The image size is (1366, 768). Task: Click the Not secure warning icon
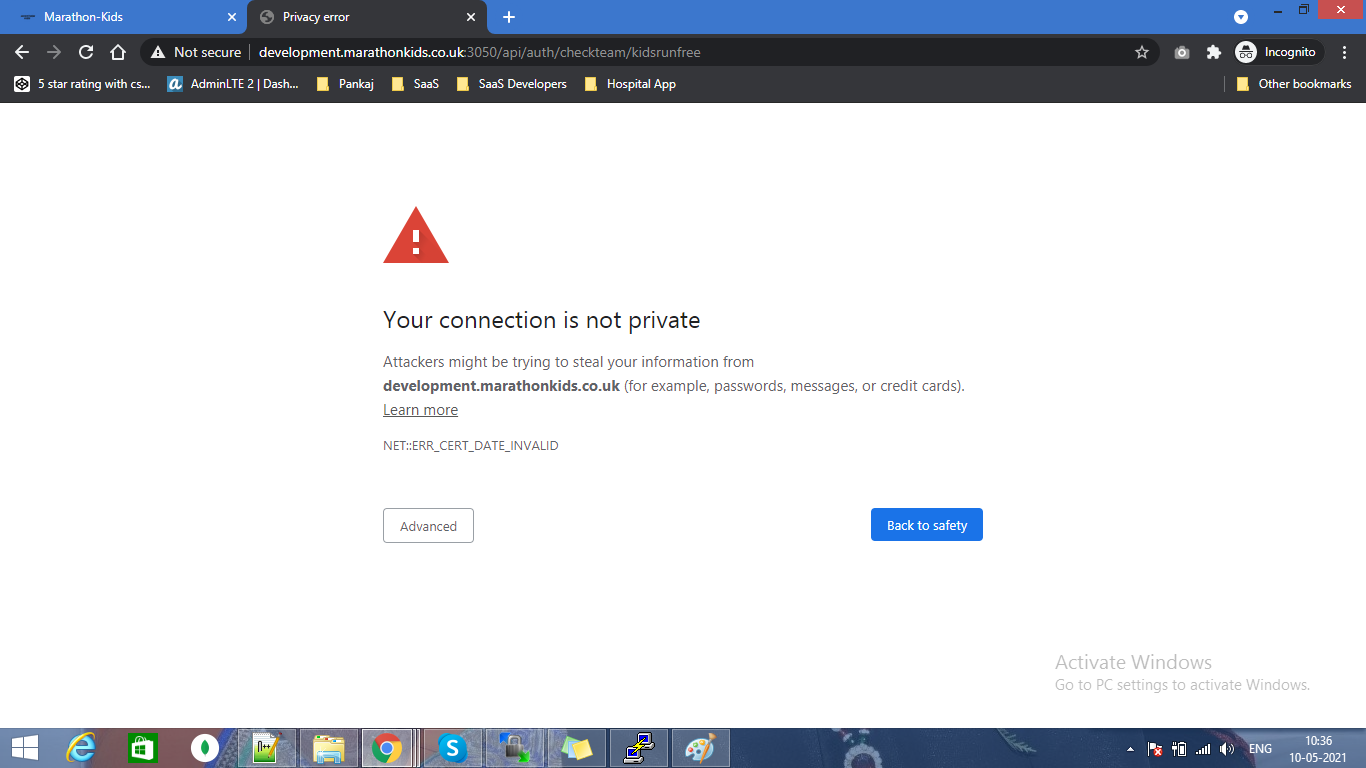[x=158, y=52]
